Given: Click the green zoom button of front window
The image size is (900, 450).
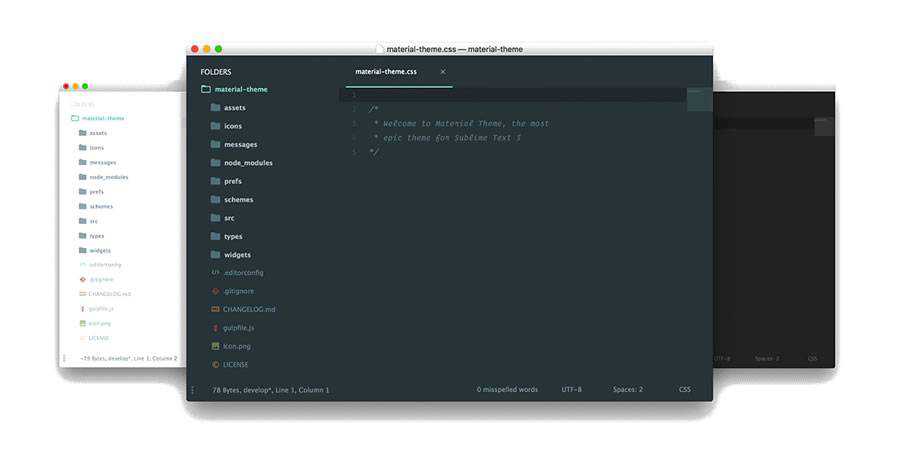Looking at the screenshot, I should (x=219, y=49).
